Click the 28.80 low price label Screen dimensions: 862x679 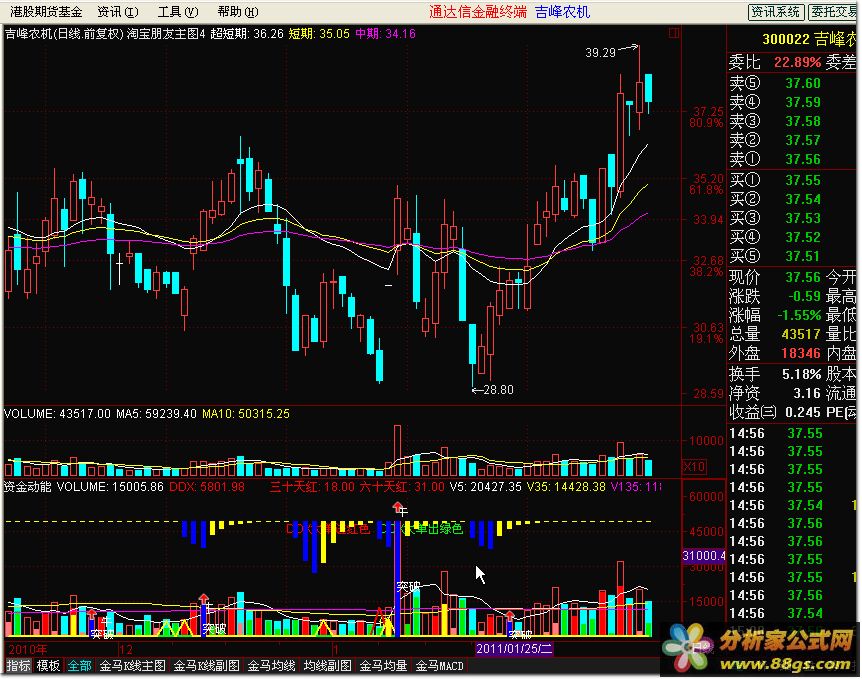[x=498, y=390]
